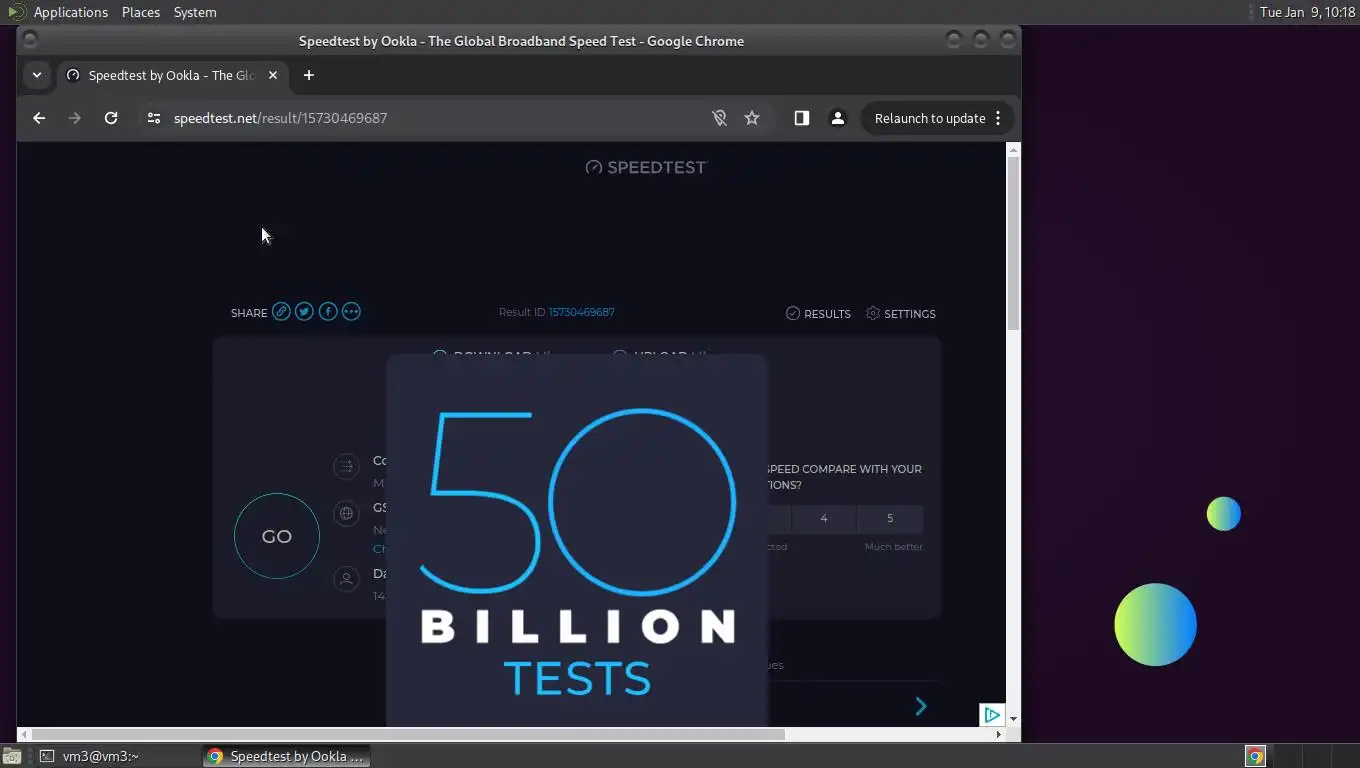Share result on Facebook
The image size is (1360, 768).
[x=328, y=312]
